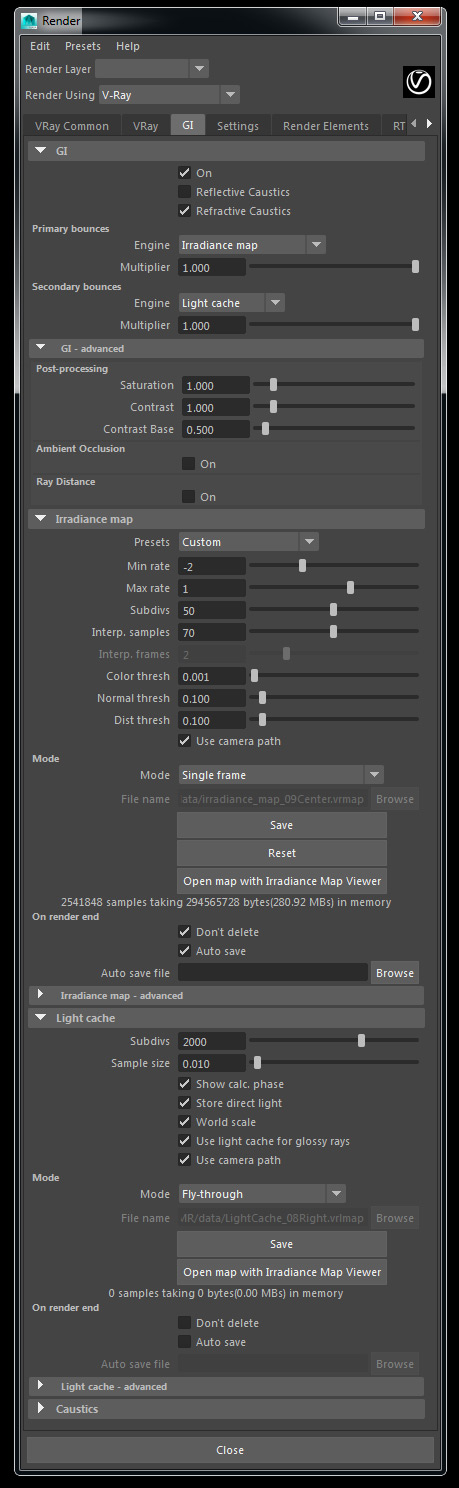
Task: Enable Ray Distance On checkbox
Action: tap(188, 497)
